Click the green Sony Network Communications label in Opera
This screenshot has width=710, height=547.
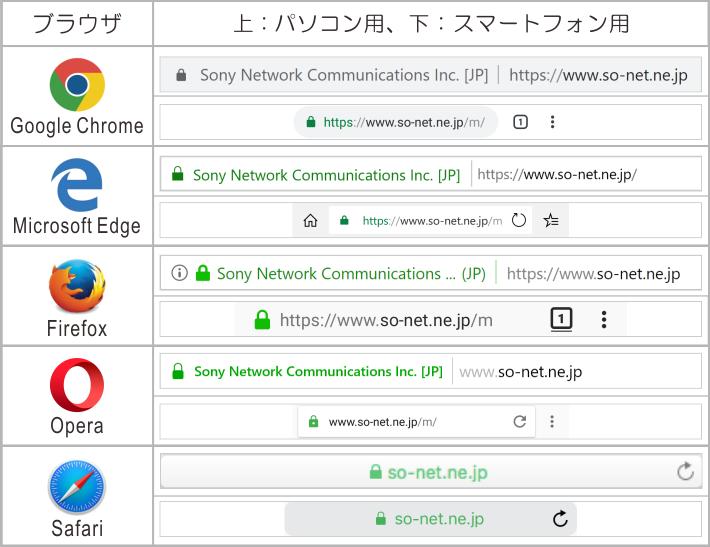(318, 371)
